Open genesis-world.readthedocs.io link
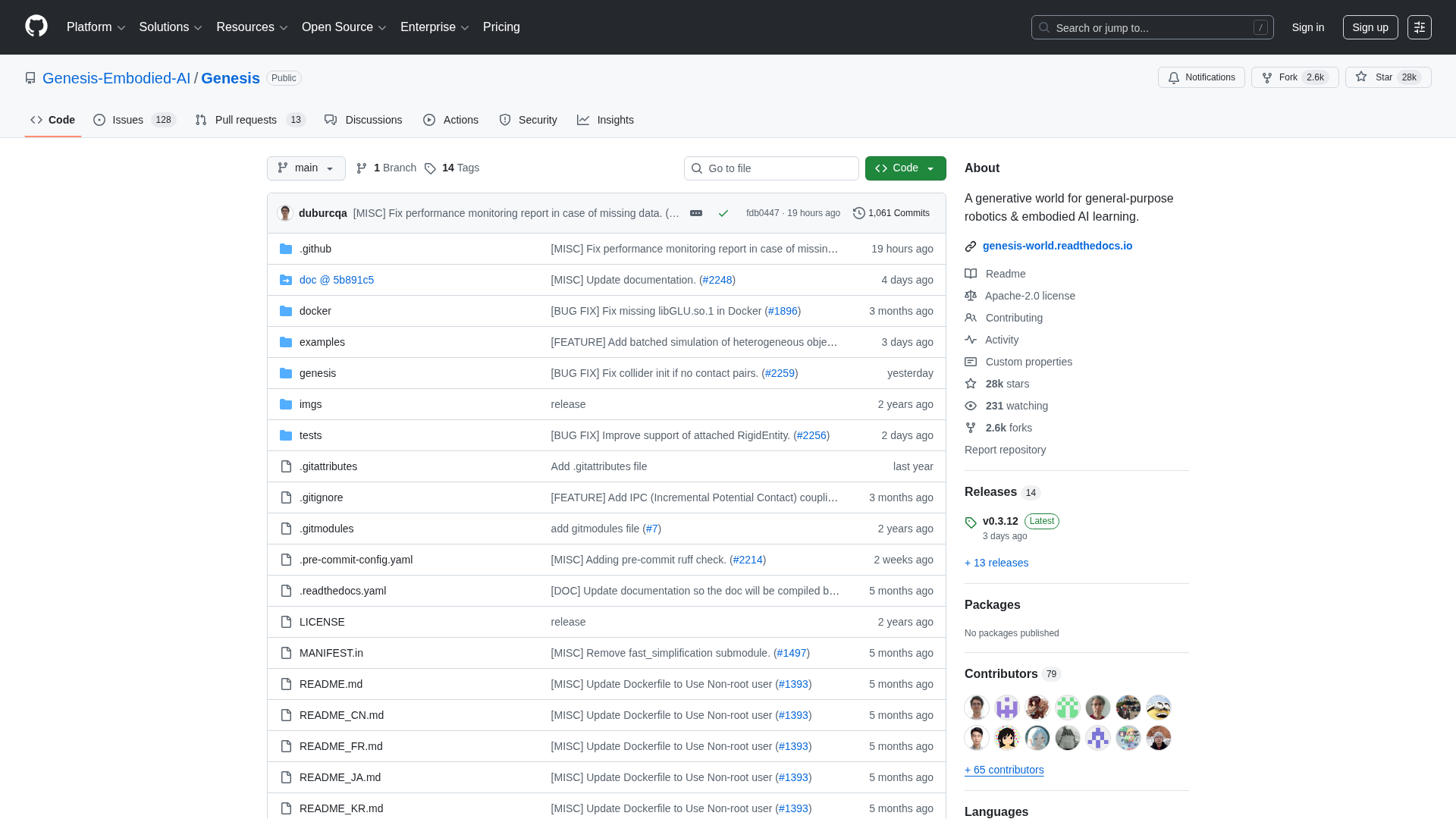 (x=1056, y=246)
